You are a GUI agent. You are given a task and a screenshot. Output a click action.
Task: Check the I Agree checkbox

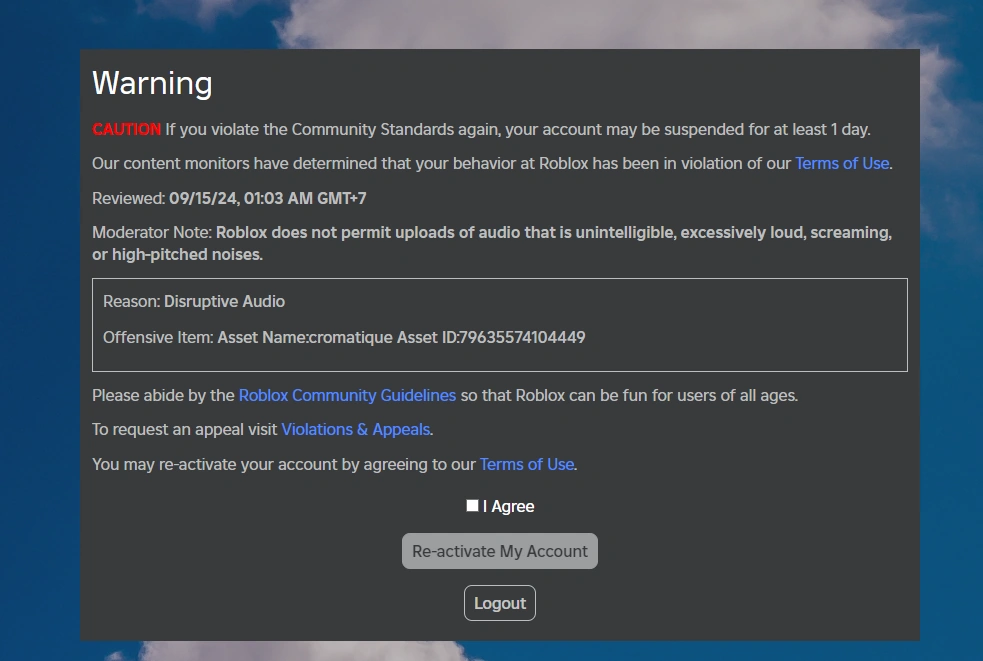[x=472, y=506]
